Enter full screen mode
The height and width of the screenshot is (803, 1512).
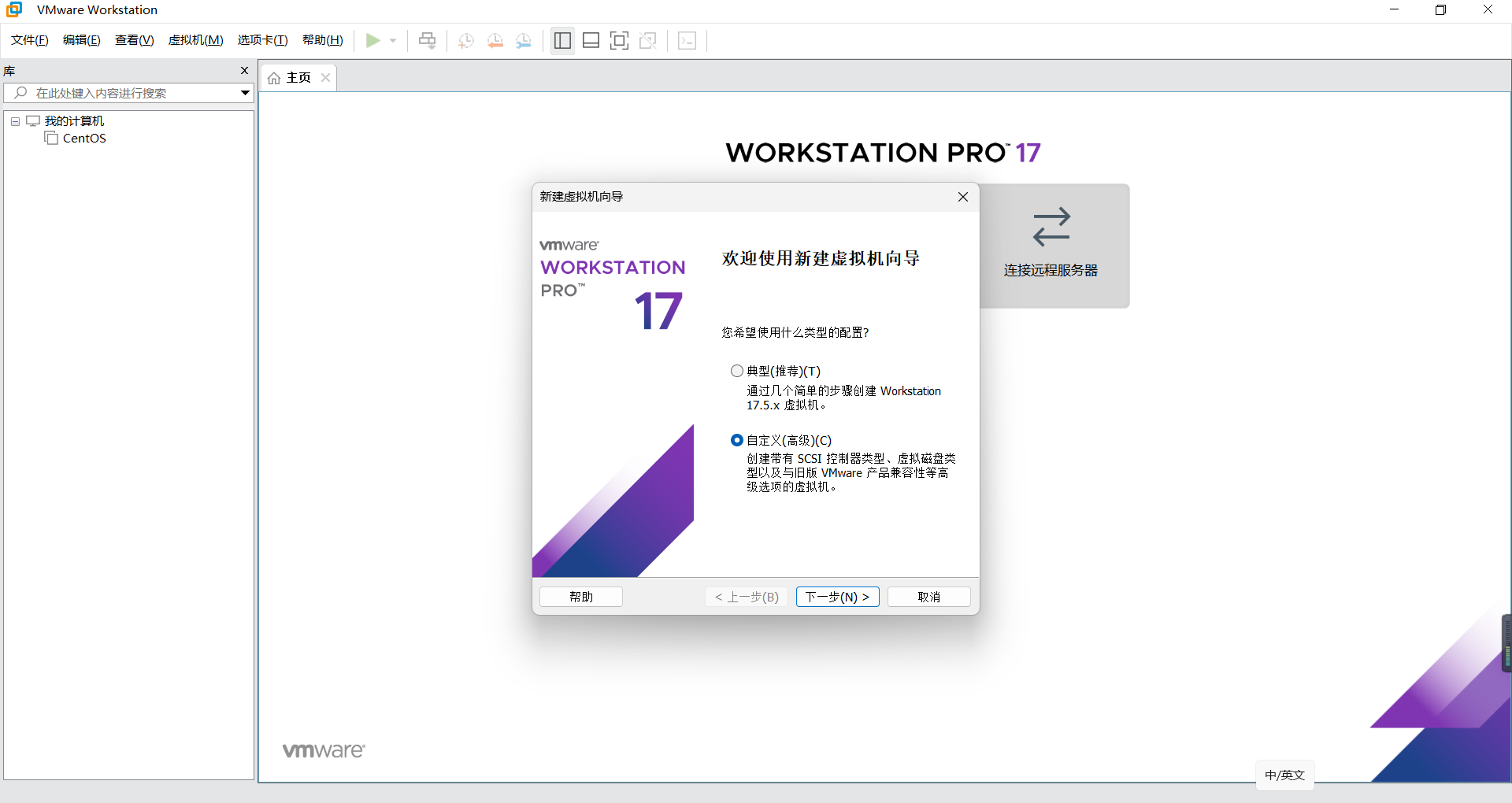pos(620,40)
